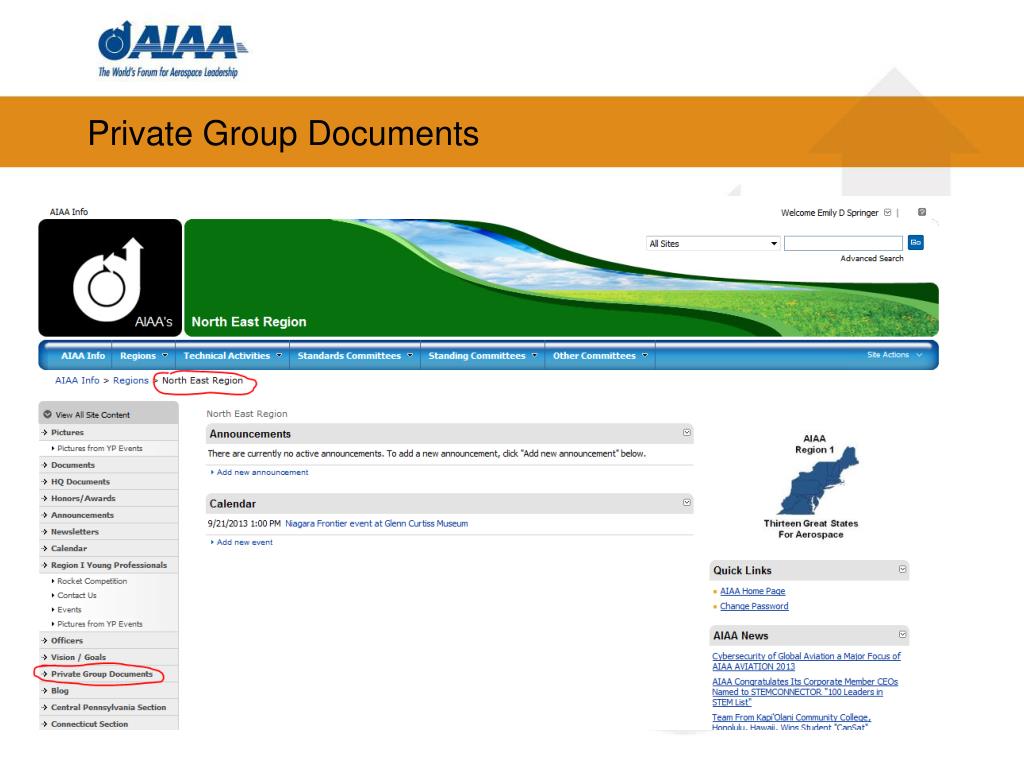
Task: Open the Standards Committees tab
Action: point(349,356)
